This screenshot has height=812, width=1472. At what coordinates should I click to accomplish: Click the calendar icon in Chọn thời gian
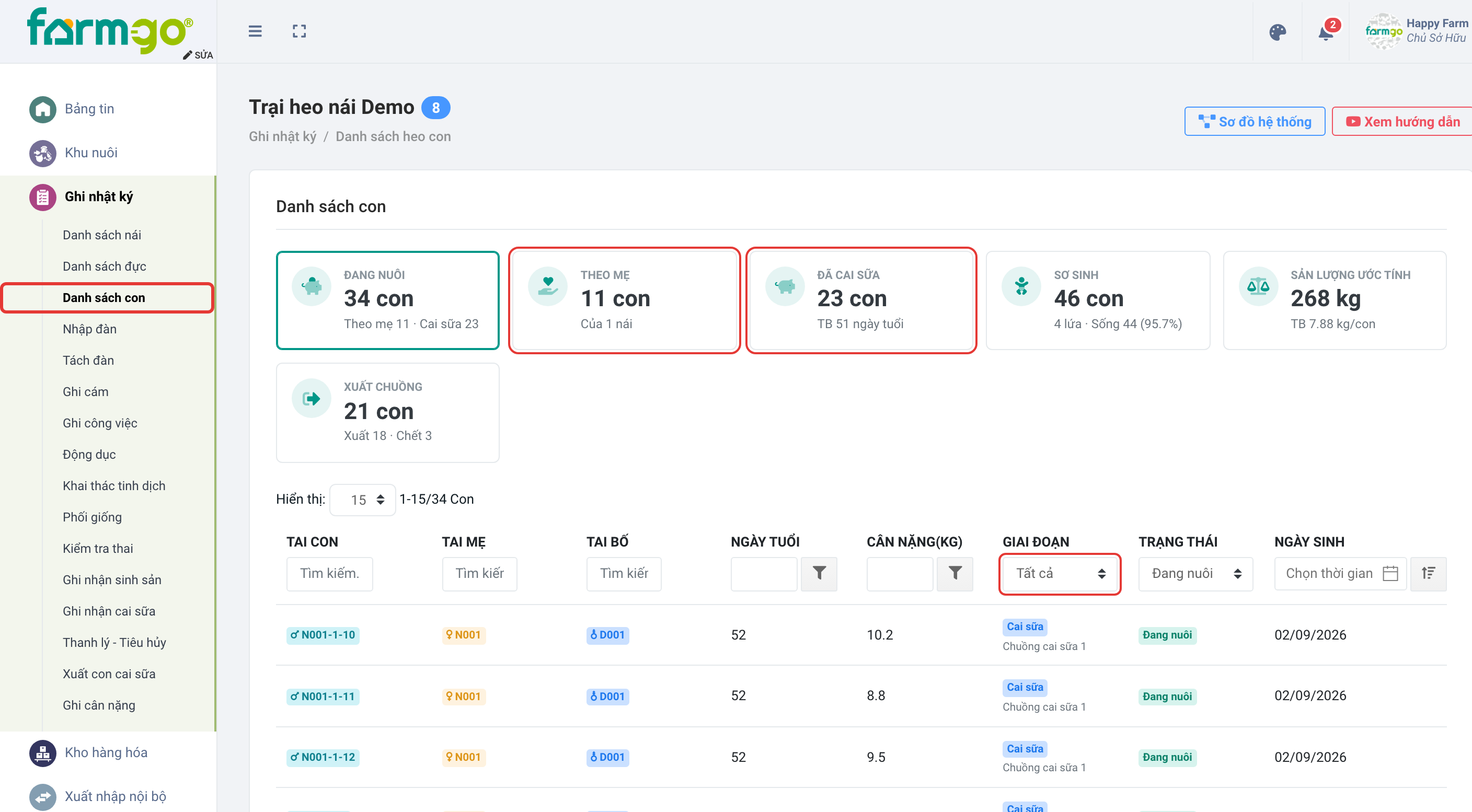click(x=1390, y=573)
